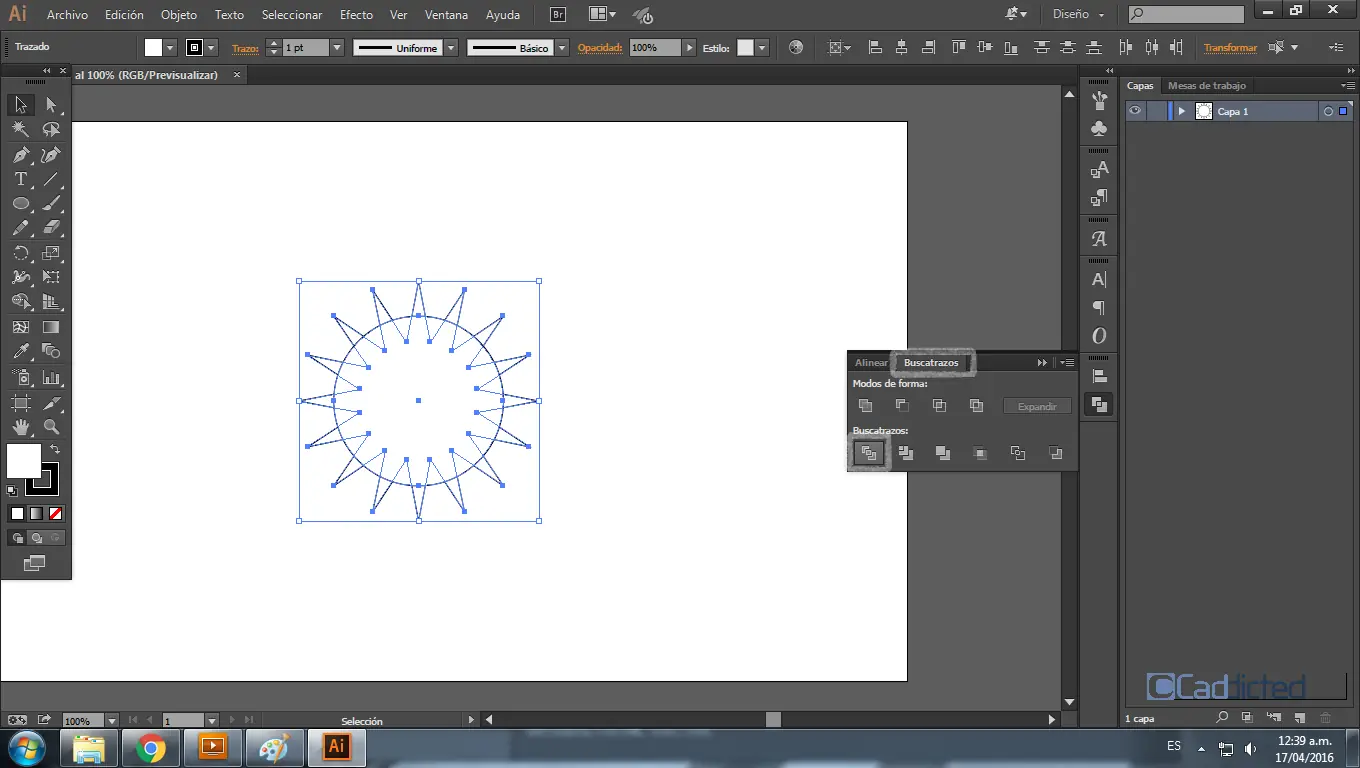Pick the Eraser tool
The image size is (1360, 768).
[51, 229]
